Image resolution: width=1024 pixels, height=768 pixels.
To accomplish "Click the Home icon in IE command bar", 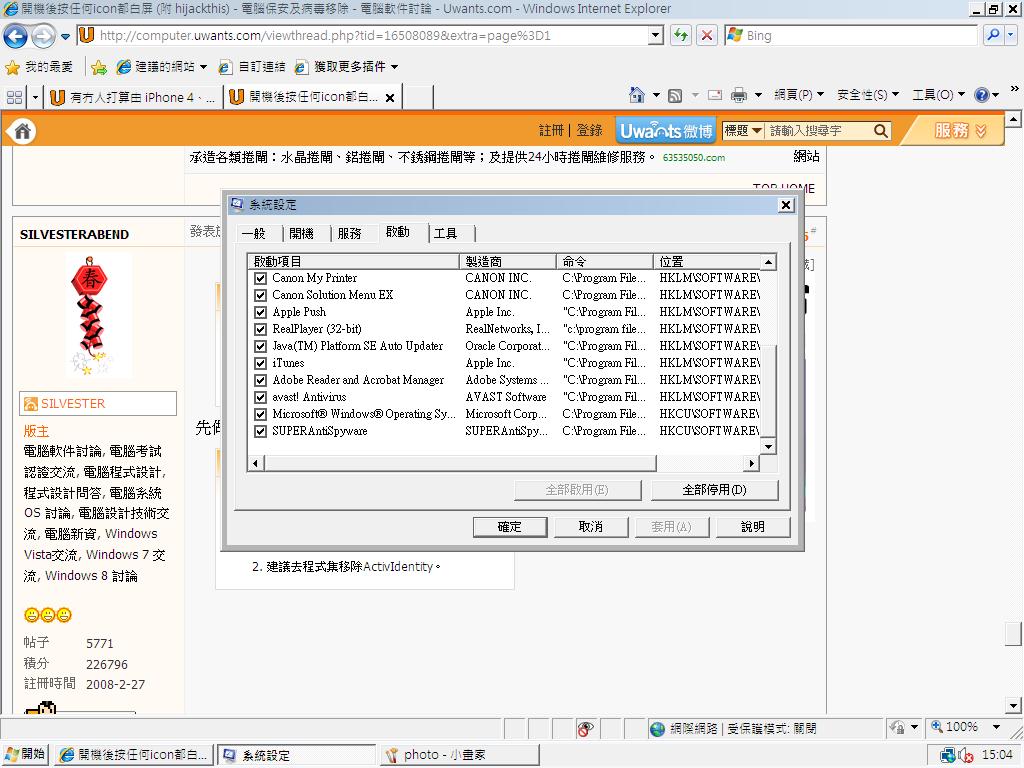I will tap(637, 95).
